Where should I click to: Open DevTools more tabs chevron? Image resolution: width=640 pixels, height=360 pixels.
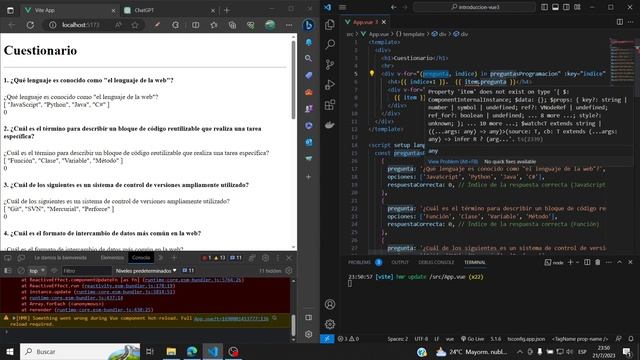[x=161, y=258]
